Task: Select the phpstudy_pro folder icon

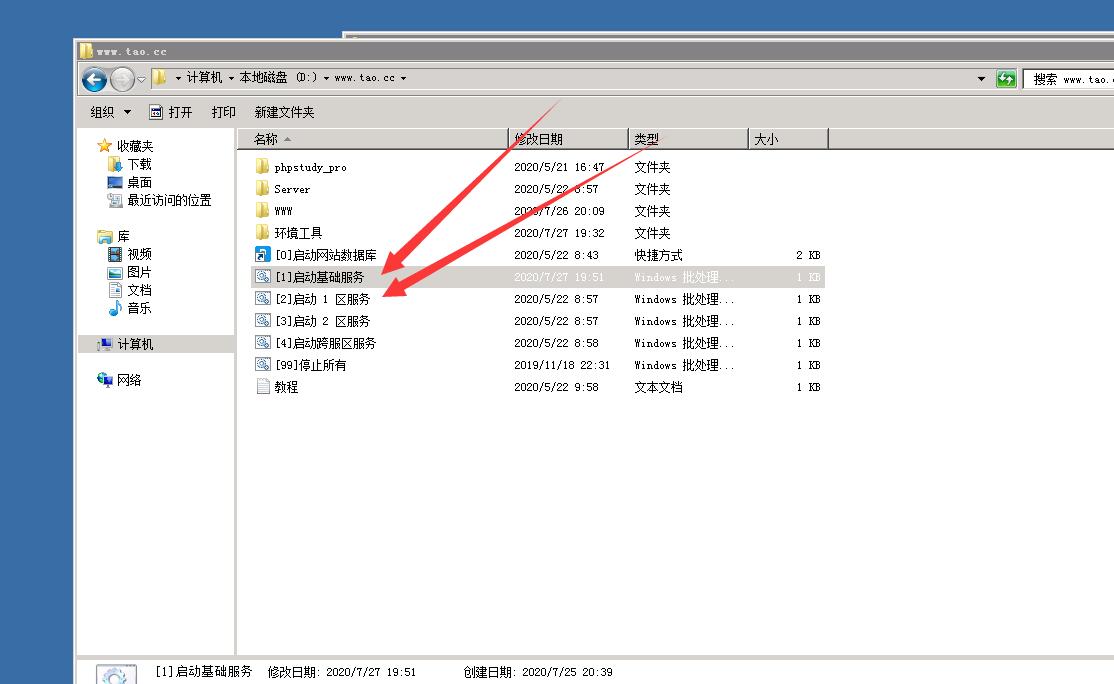Action: 262,167
